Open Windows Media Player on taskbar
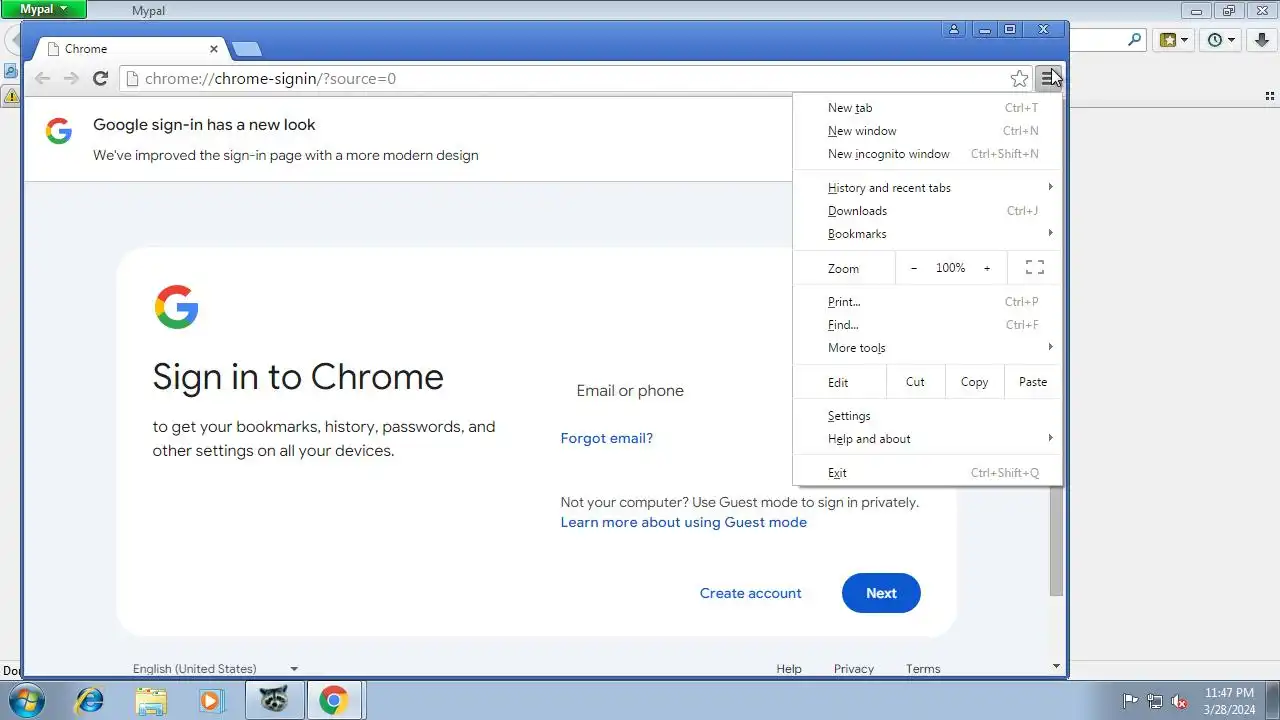Viewport: 1280px width, 720px height. [x=211, y=700]
